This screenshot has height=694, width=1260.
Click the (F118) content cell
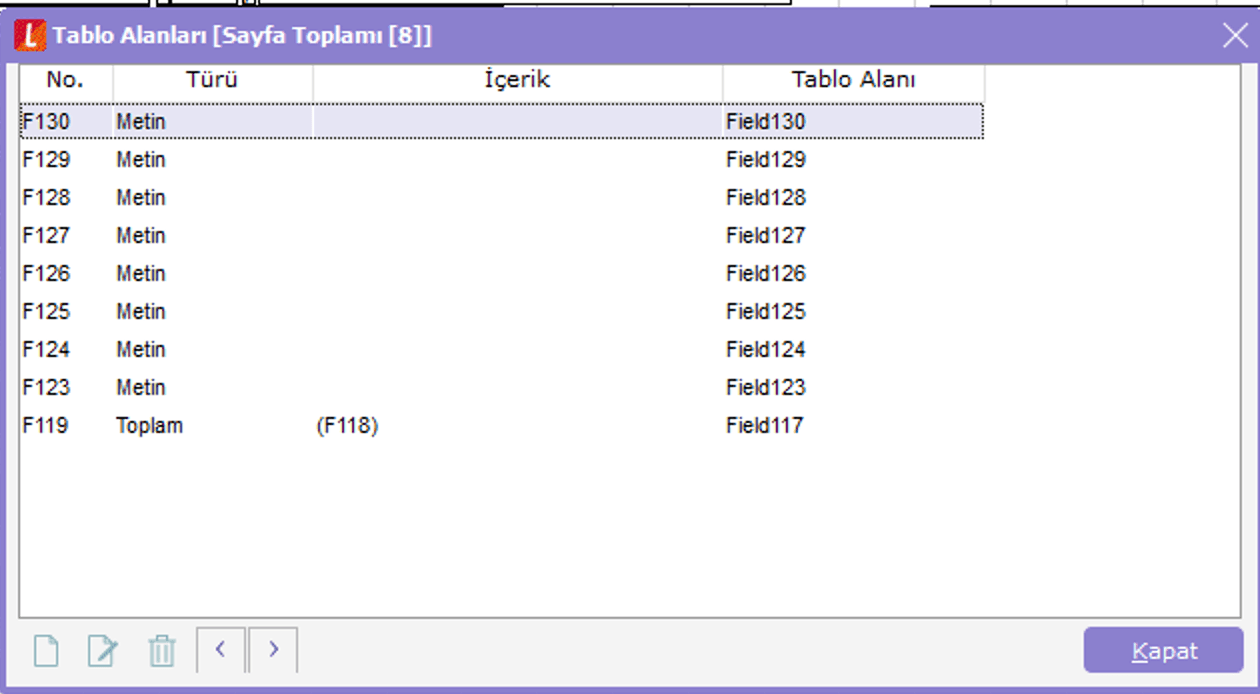pos(348,425)
